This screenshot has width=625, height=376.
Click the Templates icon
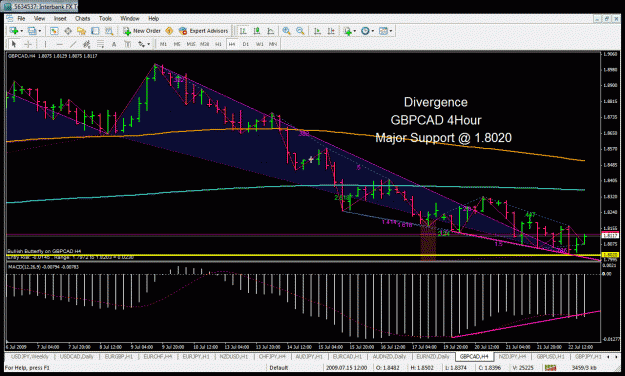tap(383, 31)
